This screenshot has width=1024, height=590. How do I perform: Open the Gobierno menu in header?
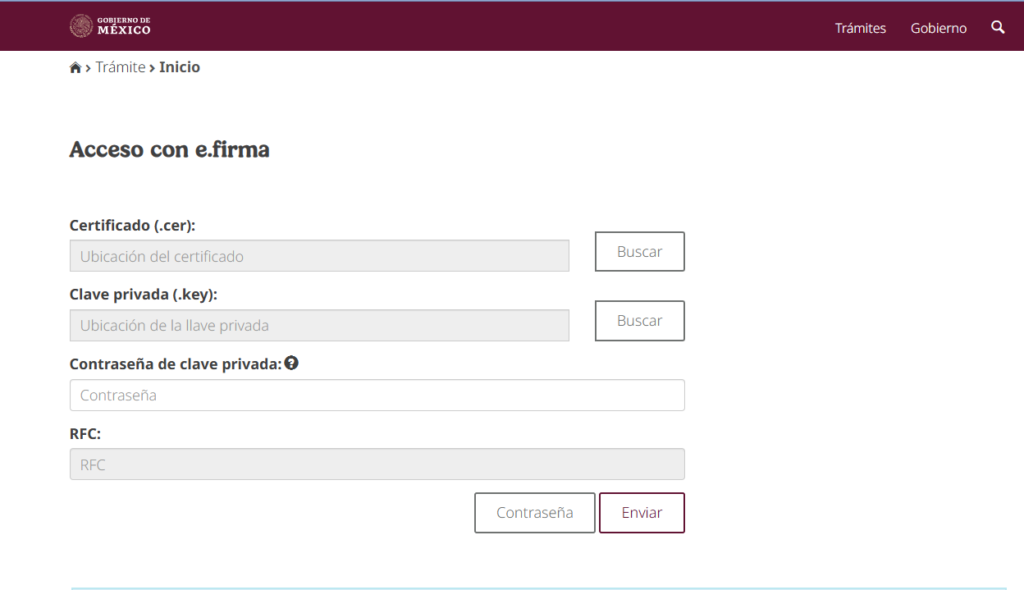[938, 28]
